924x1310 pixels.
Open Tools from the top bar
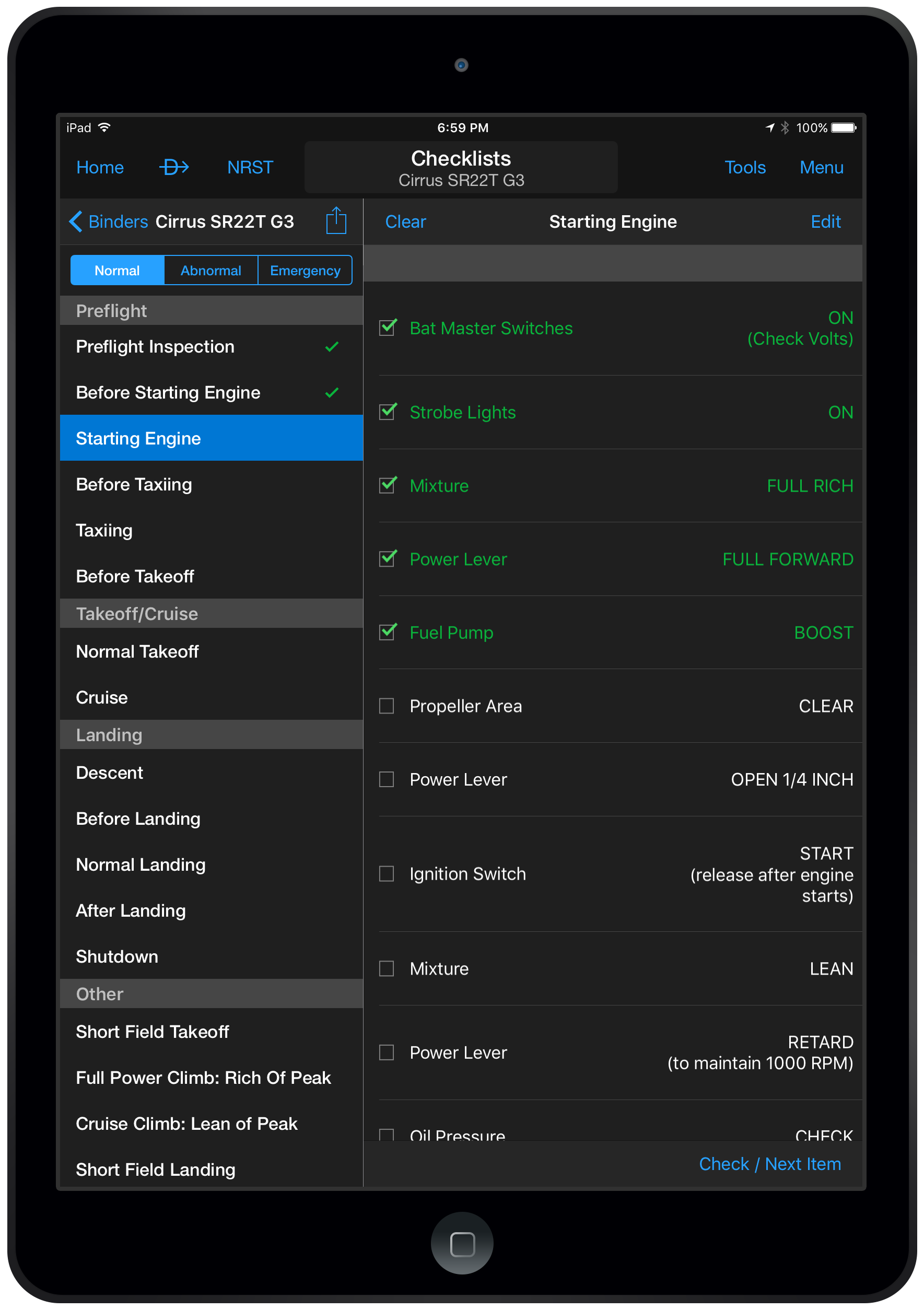pyautogui.click(x=745, y=167)
